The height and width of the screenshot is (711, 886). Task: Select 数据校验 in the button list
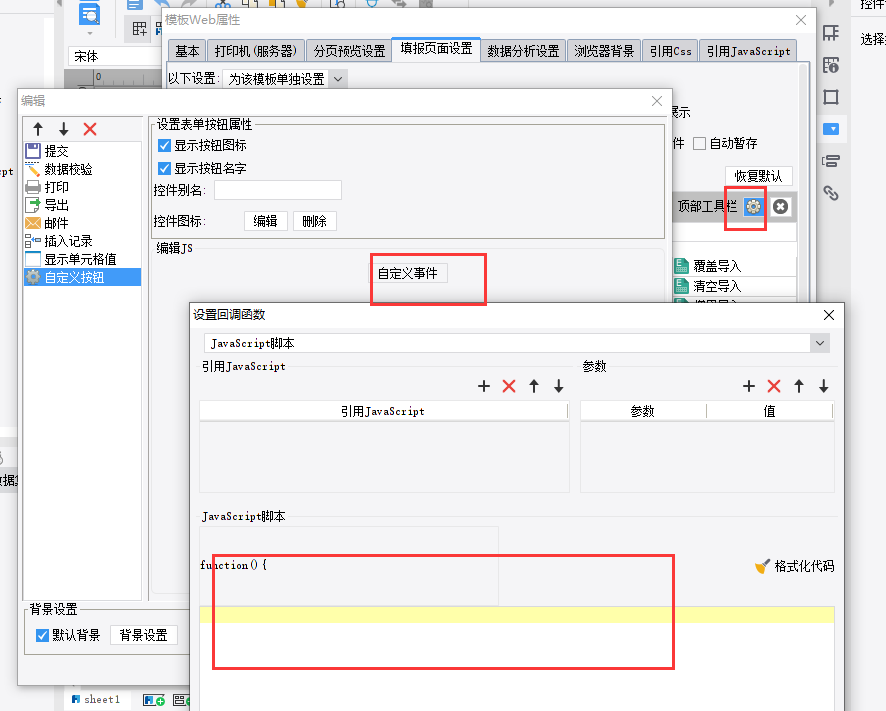click(82, 169)
